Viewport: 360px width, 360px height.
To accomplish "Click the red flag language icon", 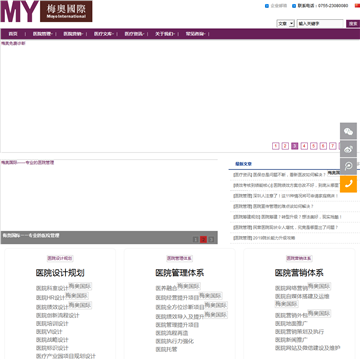I will pyautogui.click(x=357, y=5).
